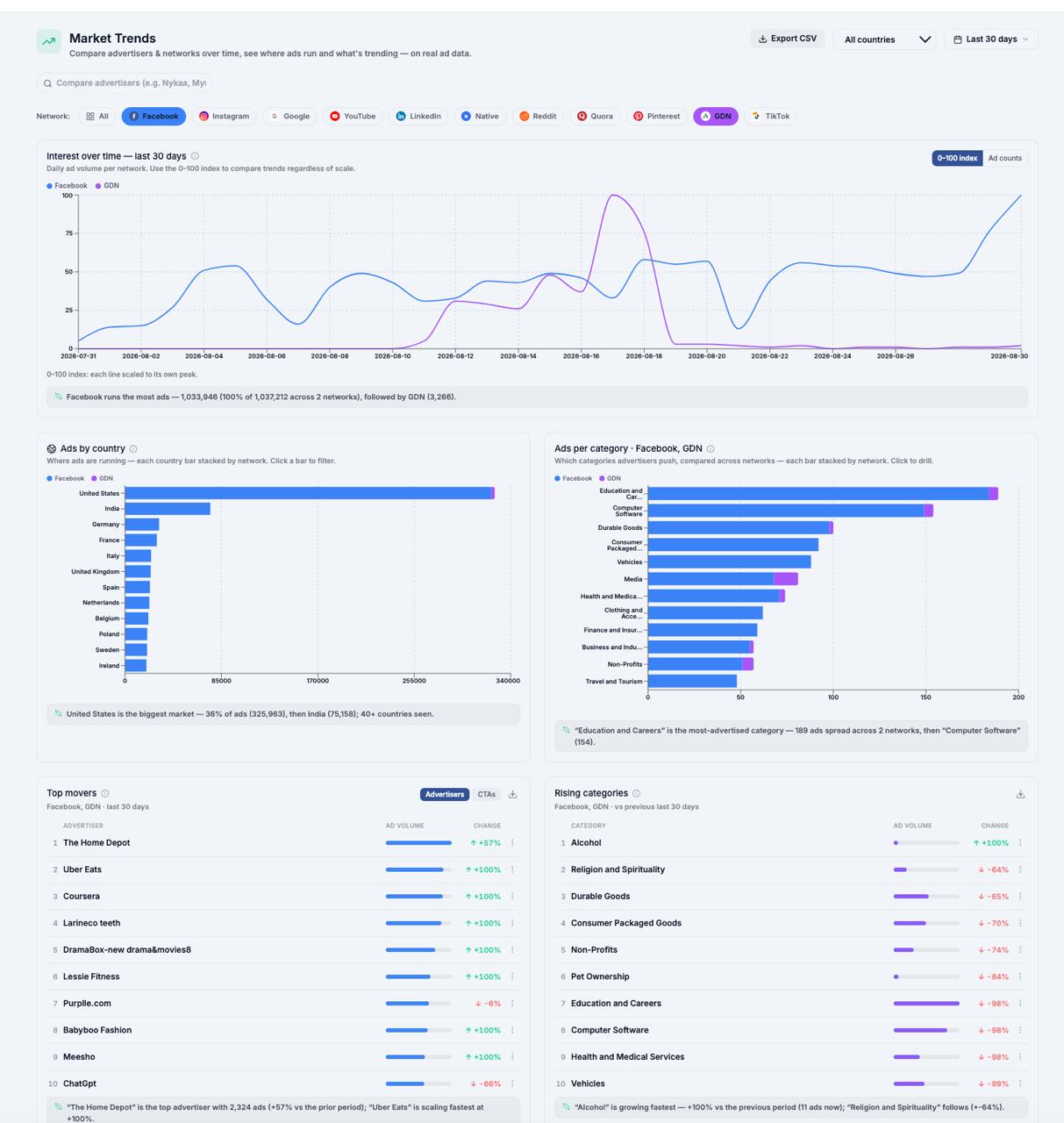The image size is (1064, 1123).
Task: Click the DramaBox-new drama&movies8 advertiser
Action: pyautogui.click(x=127, y=950)
